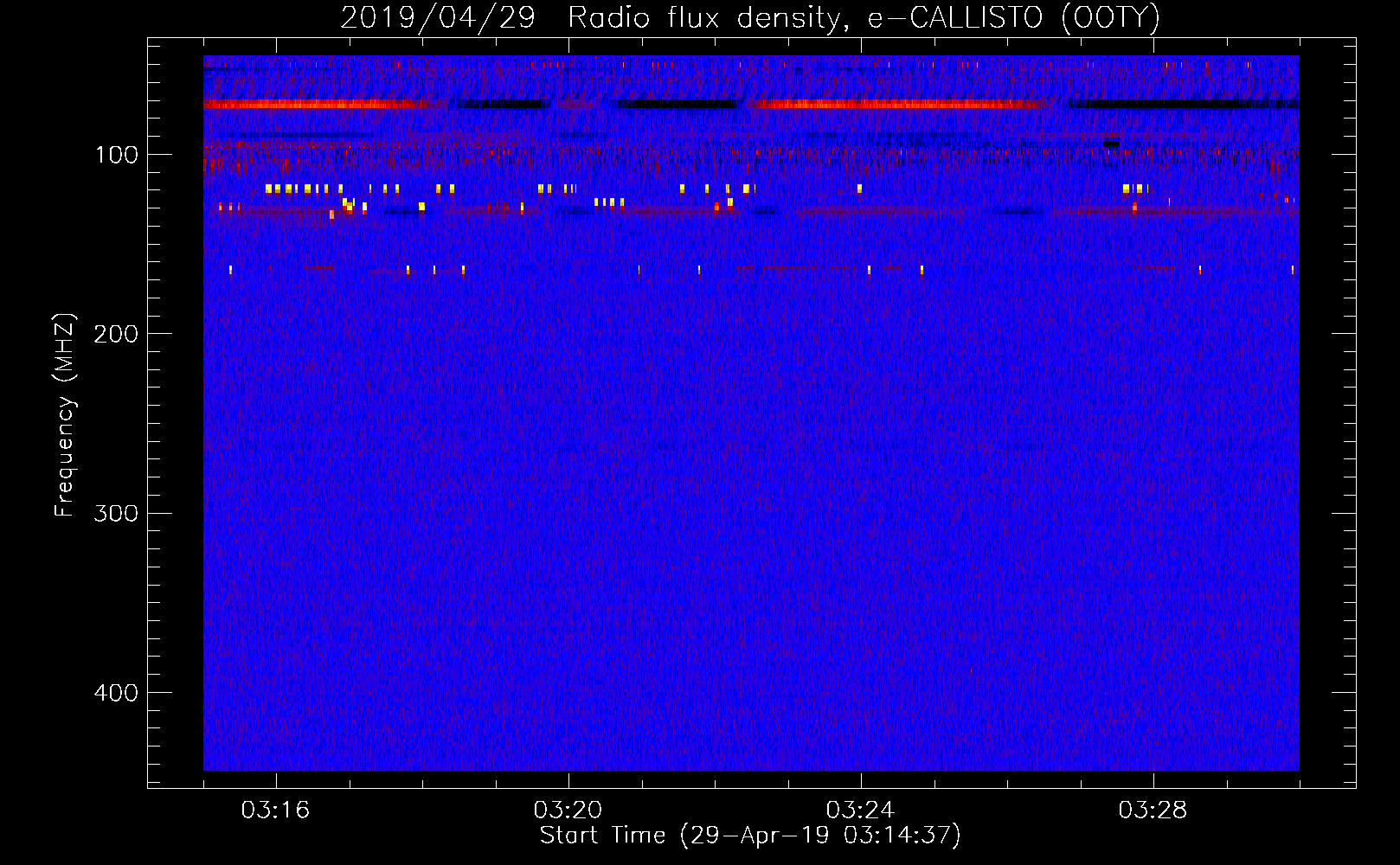Click the 03:16 time tick label
Screen dimensions: 1400x865
[275, 811]
